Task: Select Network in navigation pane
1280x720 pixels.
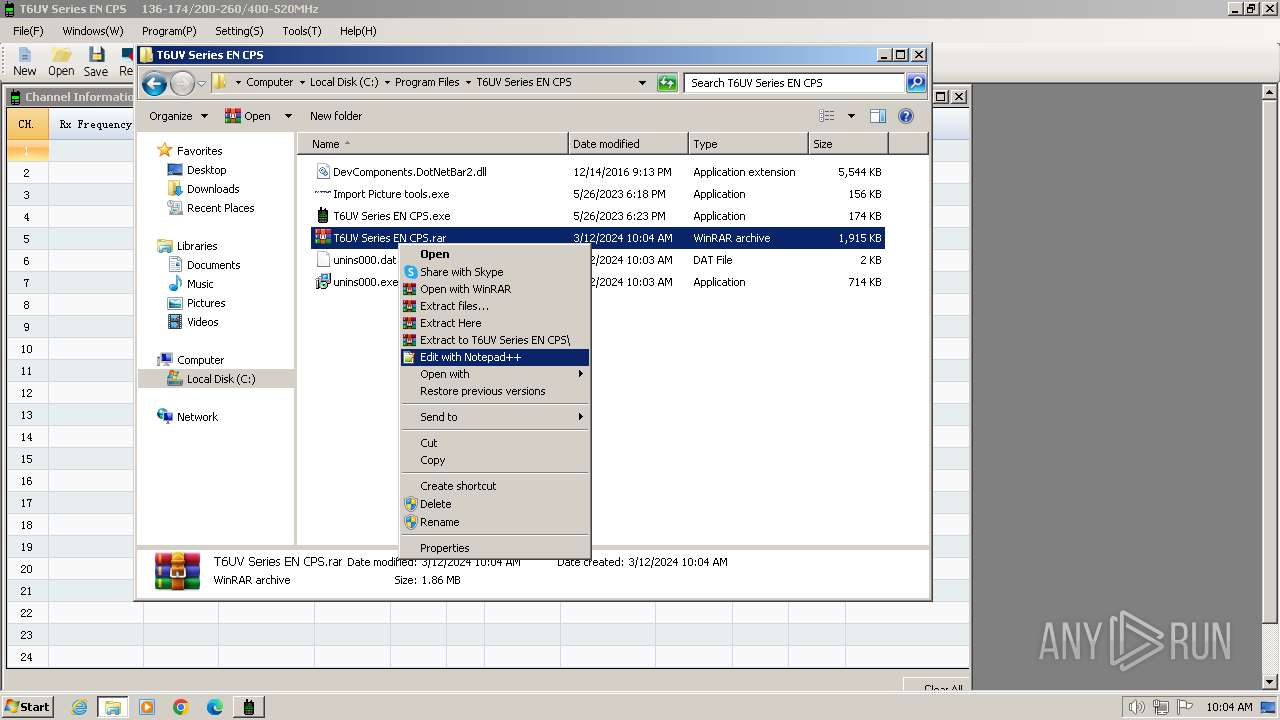Action: 197,417
